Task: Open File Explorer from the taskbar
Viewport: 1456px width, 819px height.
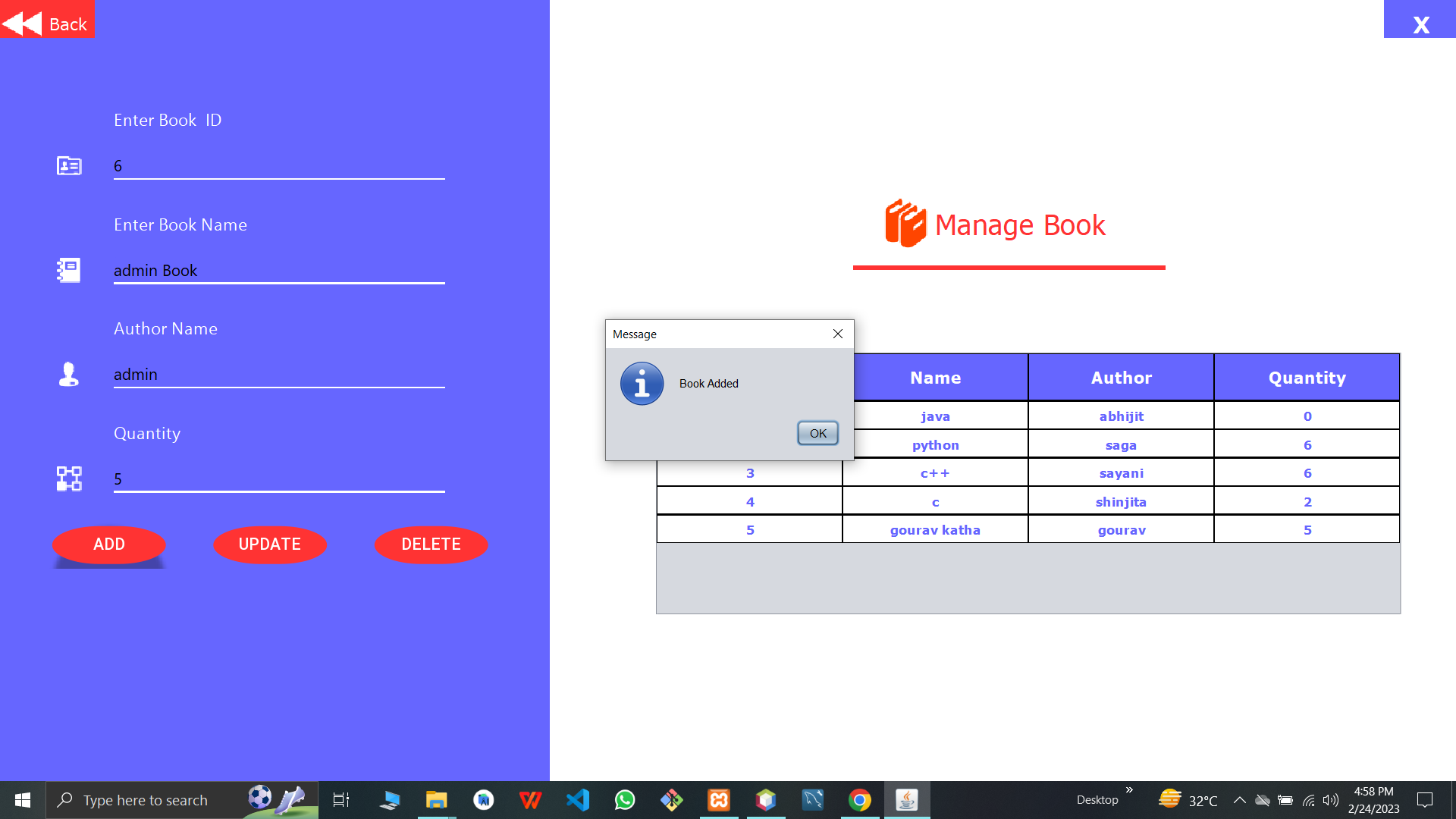Action: (437, 800)
